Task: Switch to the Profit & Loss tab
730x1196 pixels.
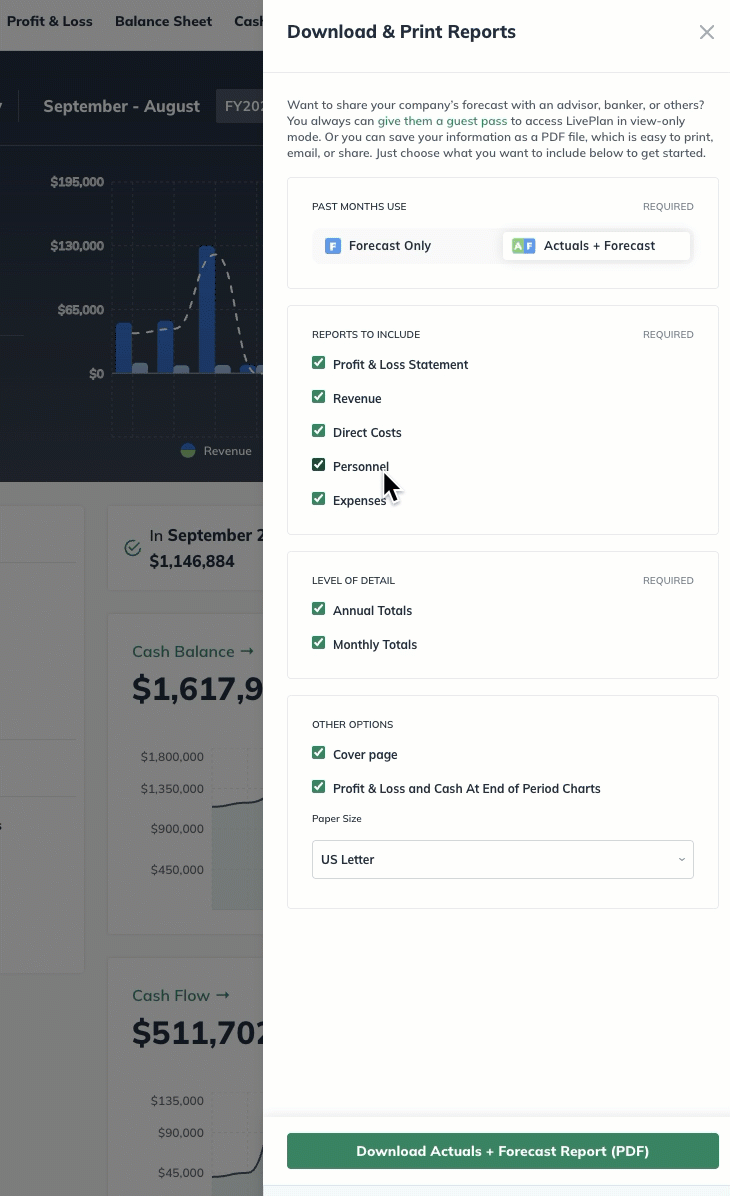Action: 49,21
